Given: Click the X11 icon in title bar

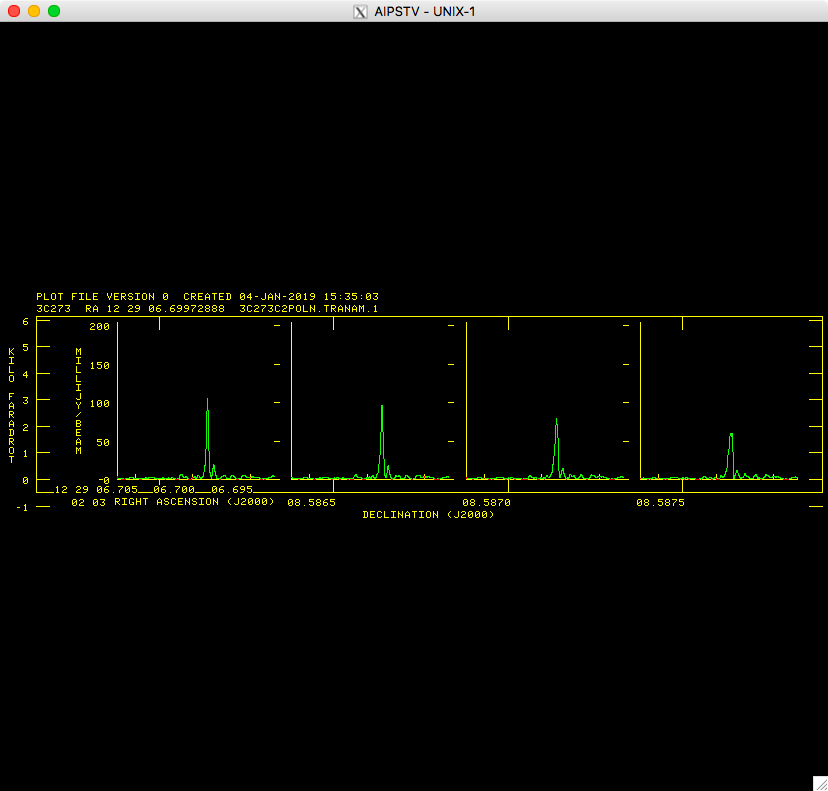Looking at the screenshot, I should click(x=361, y=11).
